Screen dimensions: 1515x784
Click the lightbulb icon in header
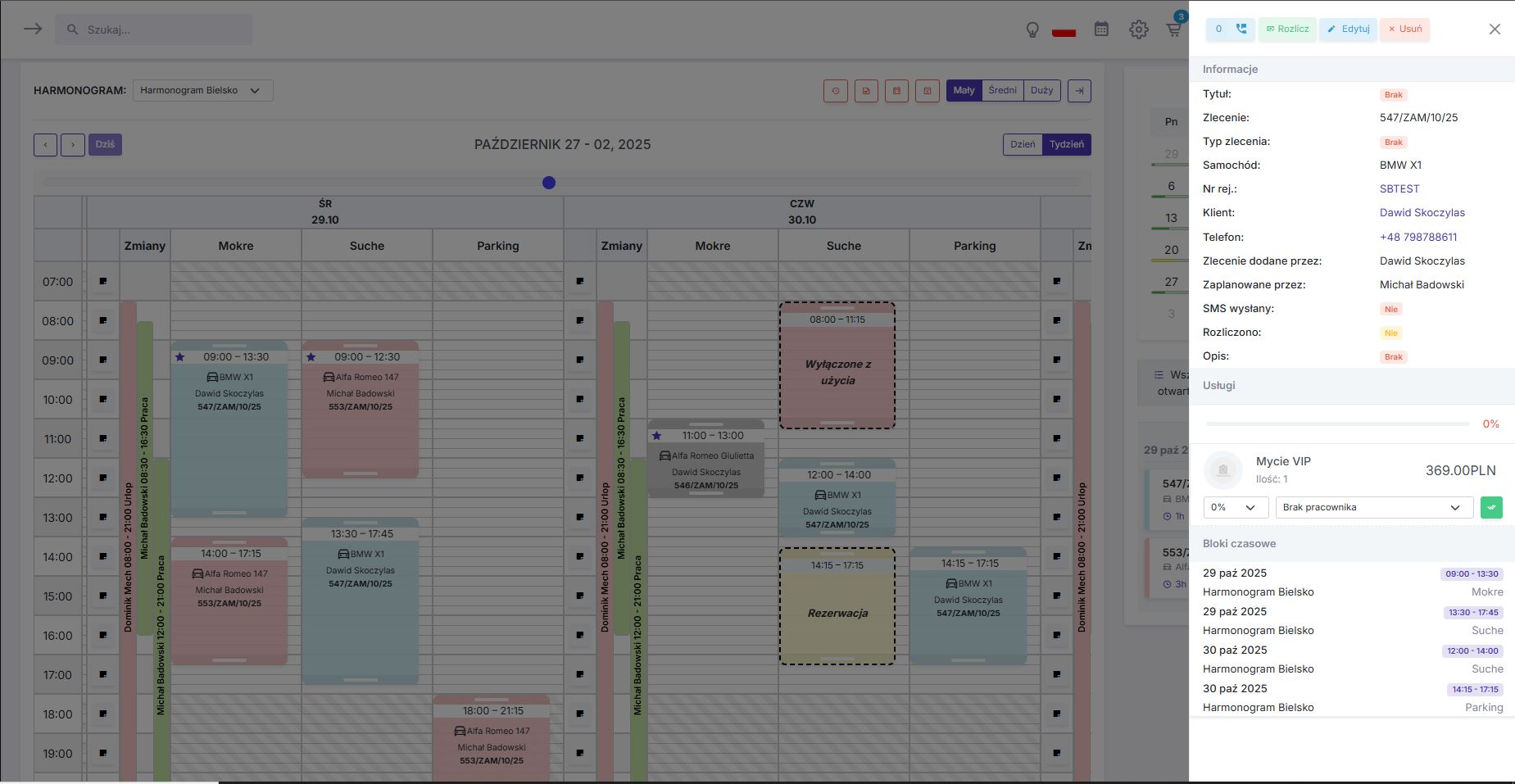pyautogui.click(x=1032, y=29)
